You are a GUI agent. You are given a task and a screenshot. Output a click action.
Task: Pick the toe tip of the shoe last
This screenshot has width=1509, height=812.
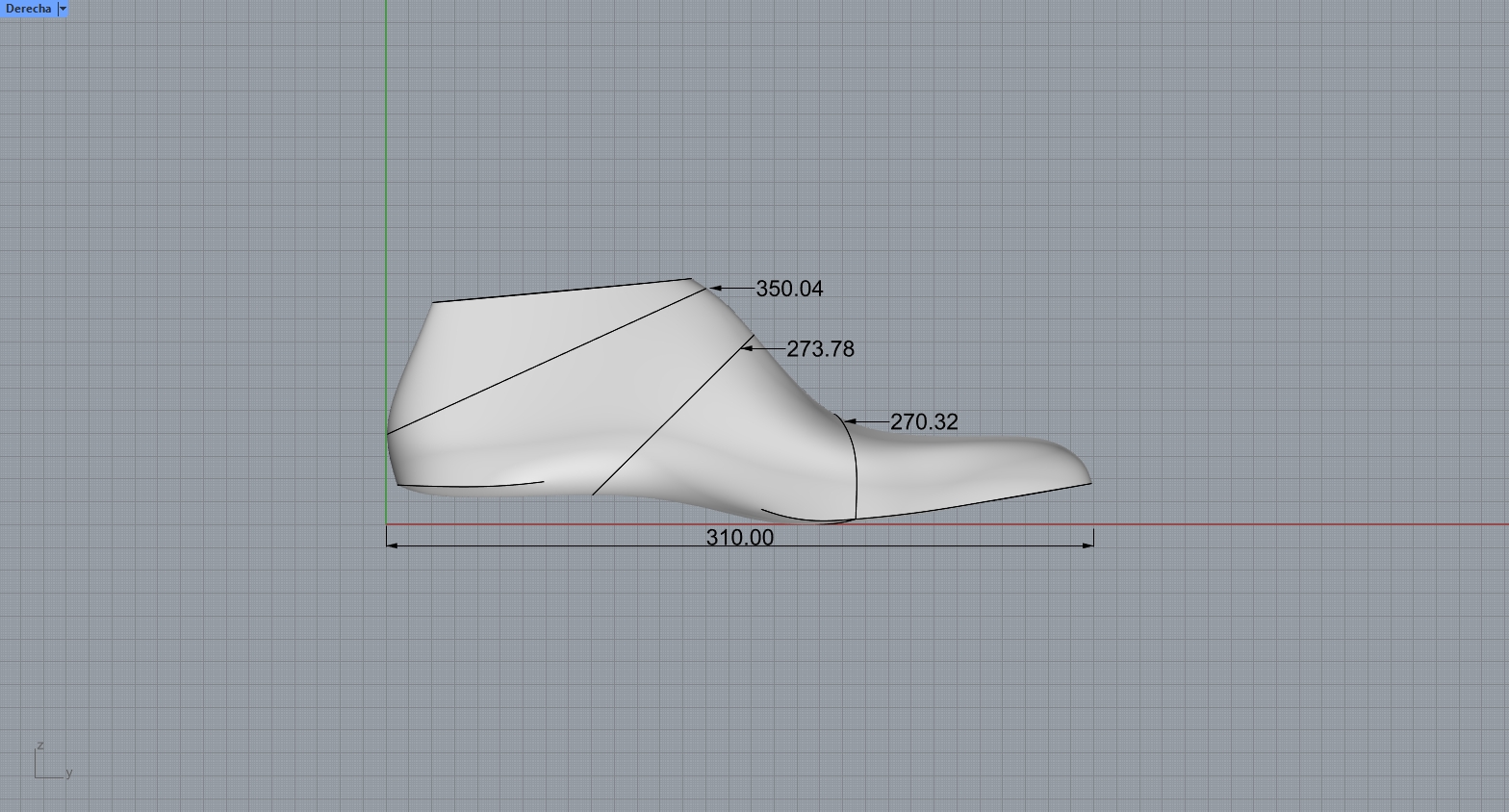point(1089,481)
